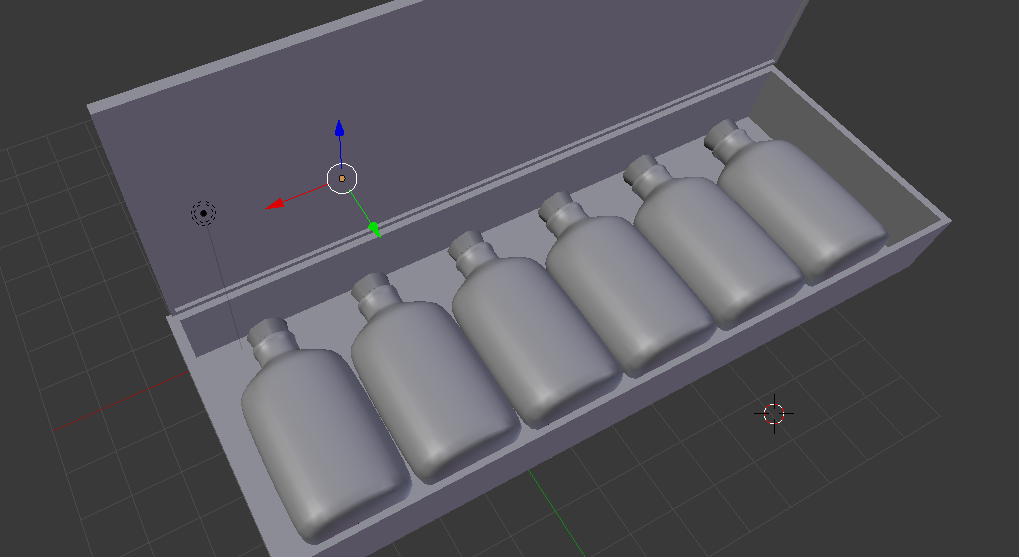Click the blue Z-axis manipulator arrow

[339, 129]
